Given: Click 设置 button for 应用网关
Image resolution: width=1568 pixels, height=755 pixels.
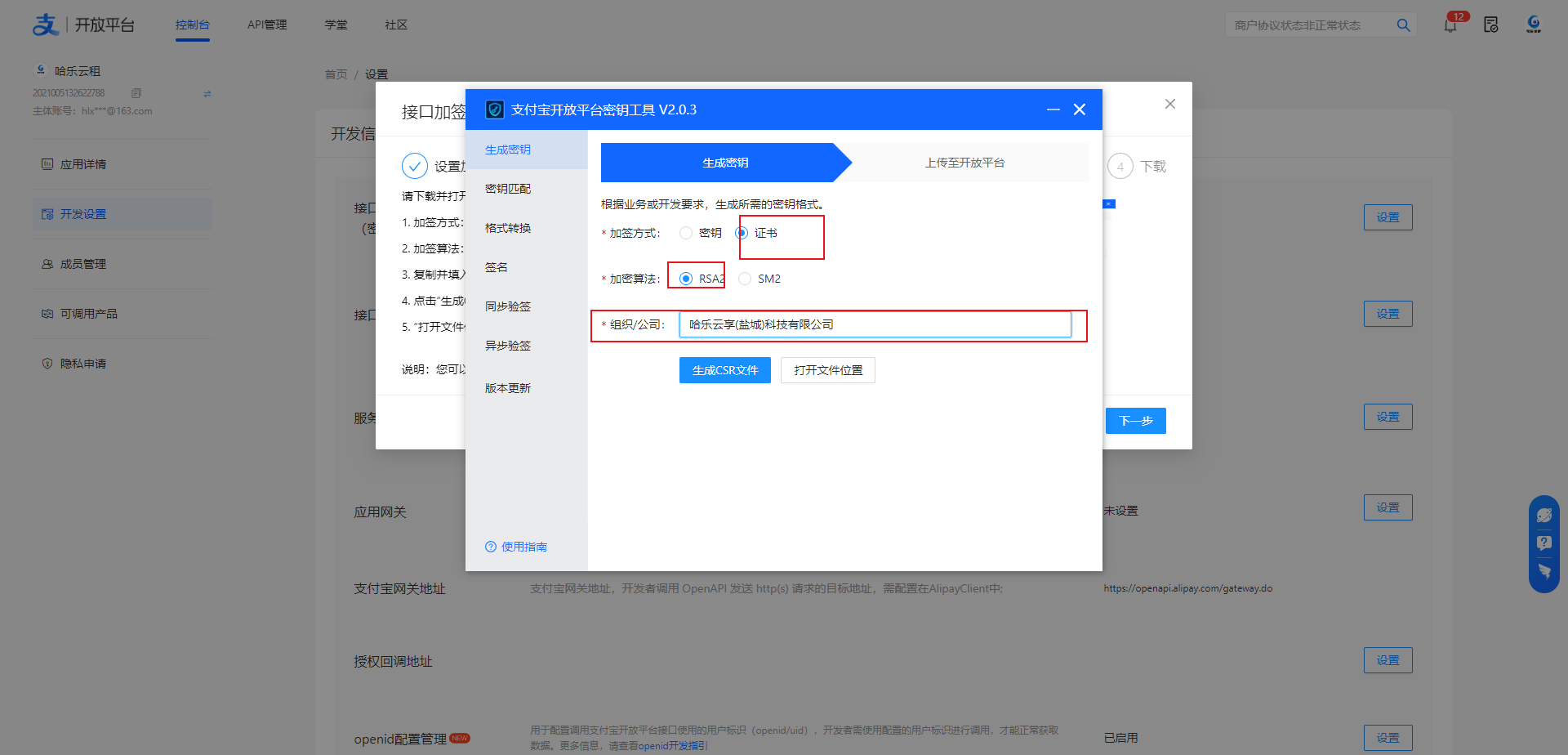Looking at the screenshot, I should pyautogui.click(x=1388, y=507).
